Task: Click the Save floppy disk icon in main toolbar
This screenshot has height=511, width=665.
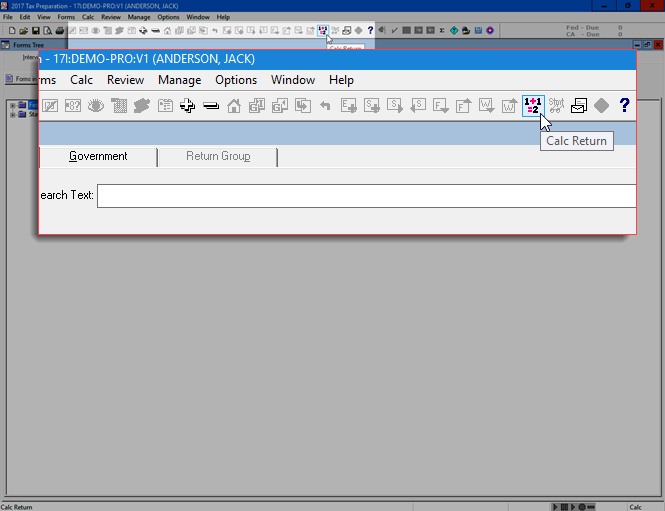Action: click(x=36, y=31)
